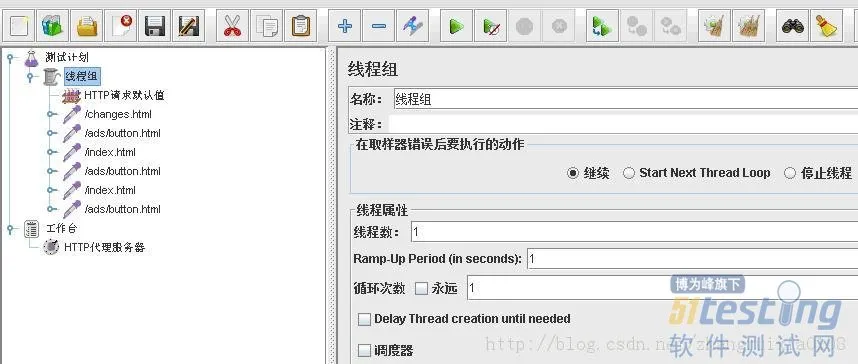This screenshot has height=364, width=858.
Task: Start all remote engines icon
Action: (x=602, y=26)
